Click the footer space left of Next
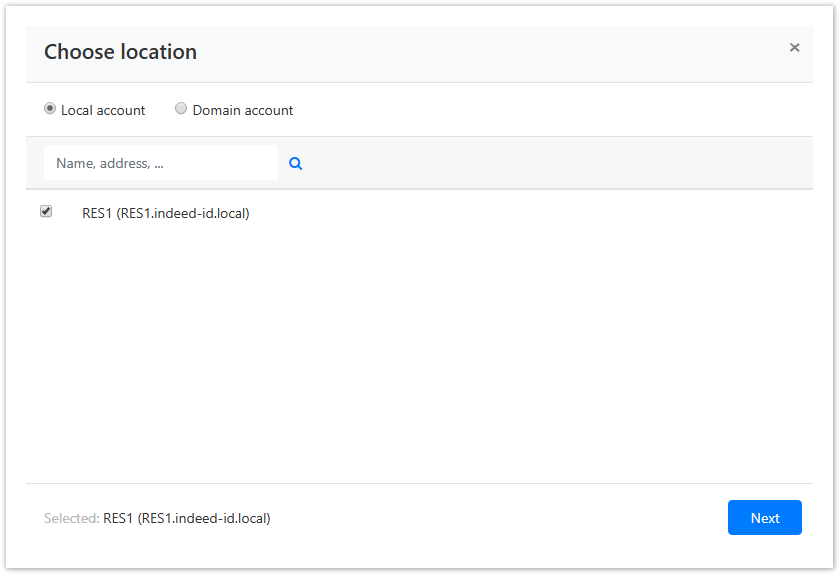Viewport: 839px width, 574px height. click(500, 518)
